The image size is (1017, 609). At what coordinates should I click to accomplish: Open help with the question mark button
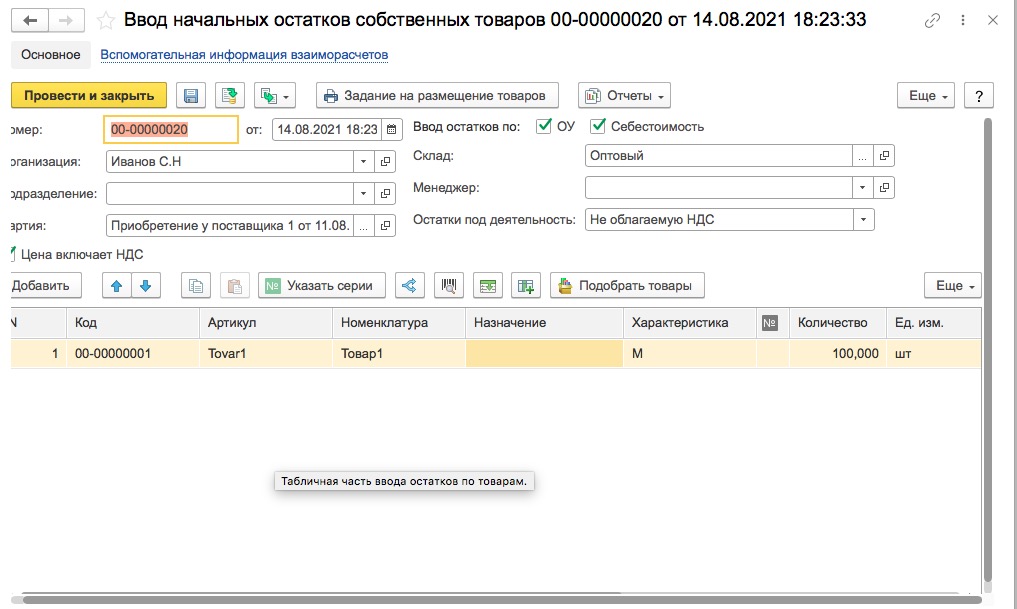tap(979, 96)
